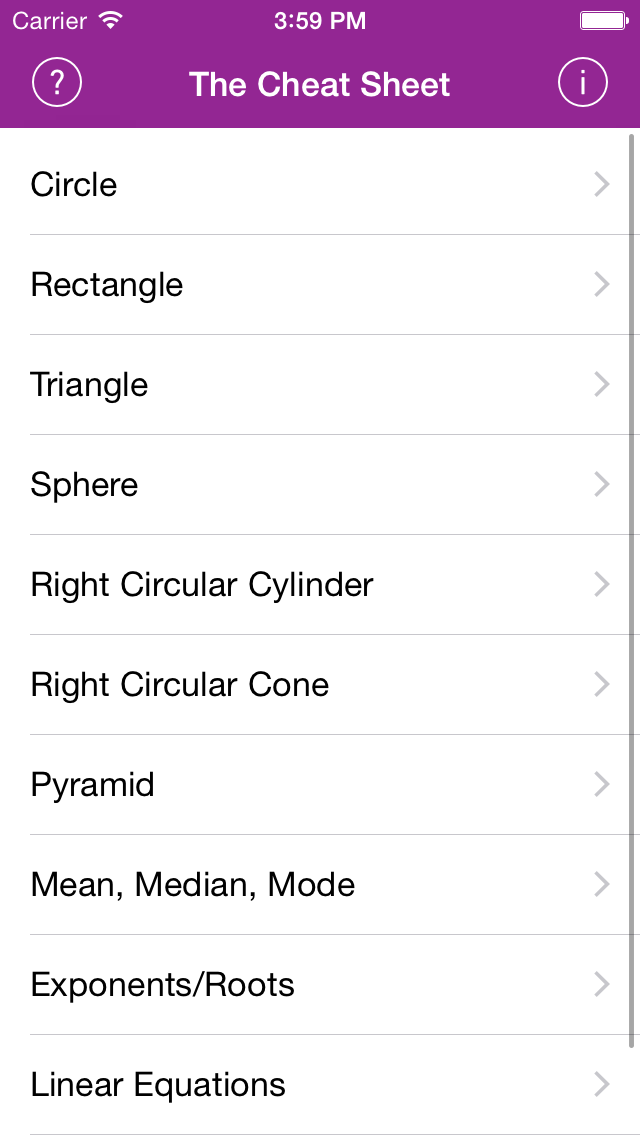Open the Sphere list item
The image size is (640, 1136).
point(320,485)
